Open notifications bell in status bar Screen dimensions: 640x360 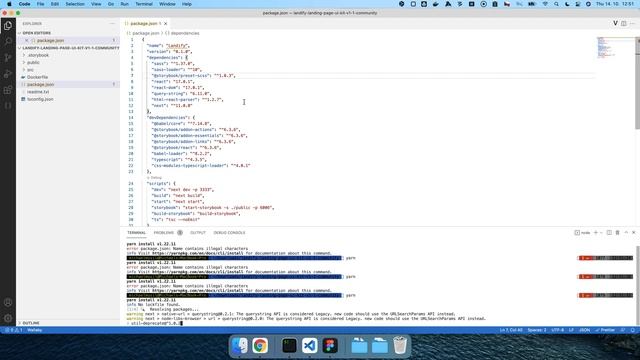click(633, 330)
